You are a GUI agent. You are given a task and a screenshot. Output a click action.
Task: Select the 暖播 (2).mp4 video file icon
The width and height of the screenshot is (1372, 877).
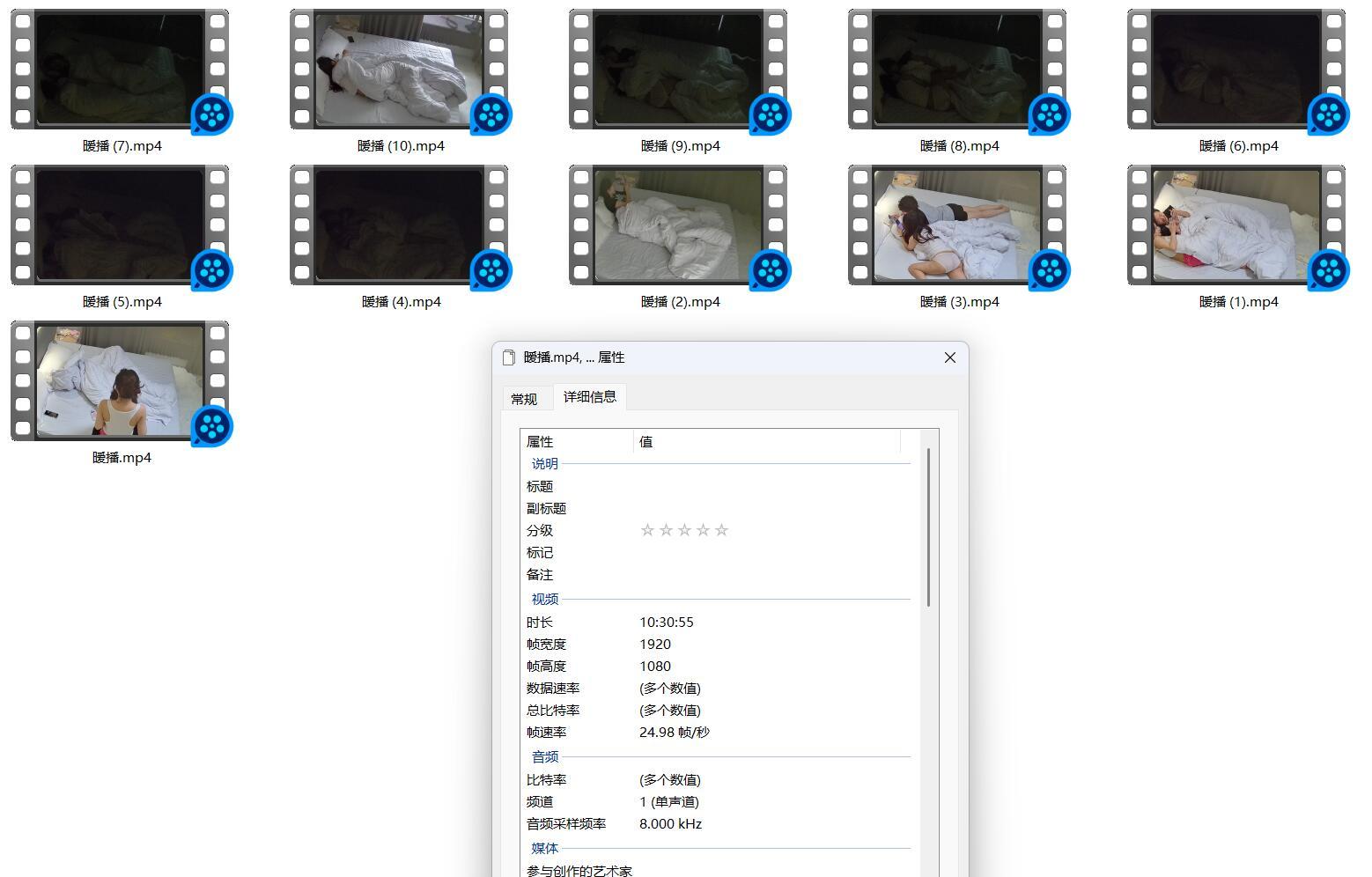679,226
